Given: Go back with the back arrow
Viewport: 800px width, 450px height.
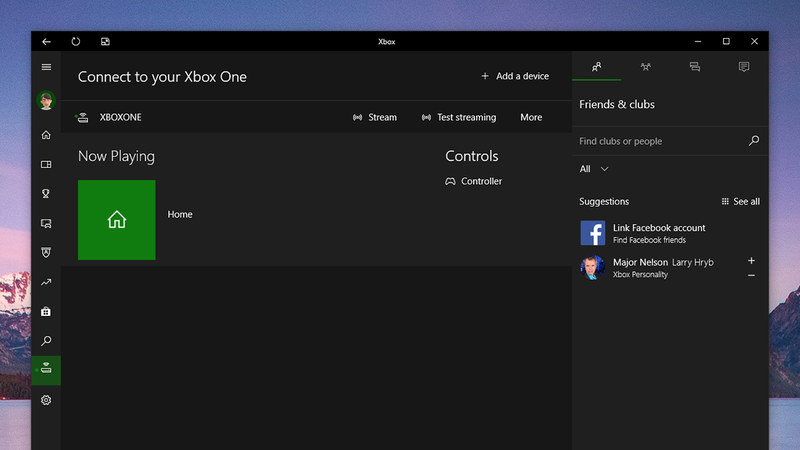Looking at the screenshot, I should (x=46, y=42).
